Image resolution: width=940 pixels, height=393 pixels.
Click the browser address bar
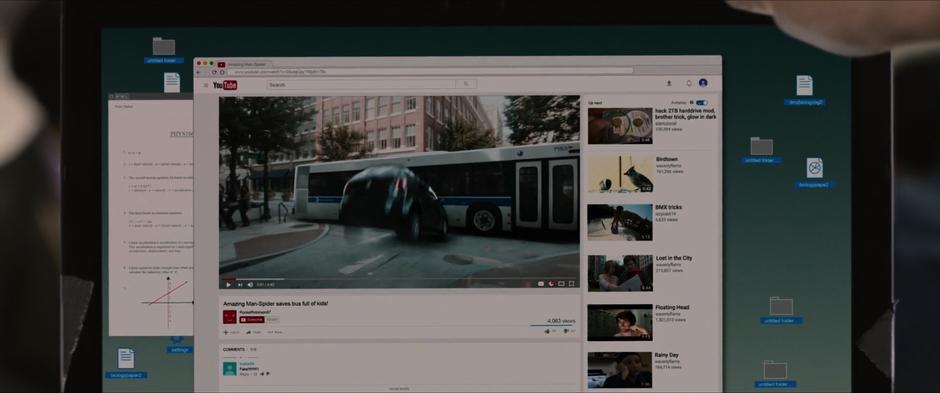[429, 71]
